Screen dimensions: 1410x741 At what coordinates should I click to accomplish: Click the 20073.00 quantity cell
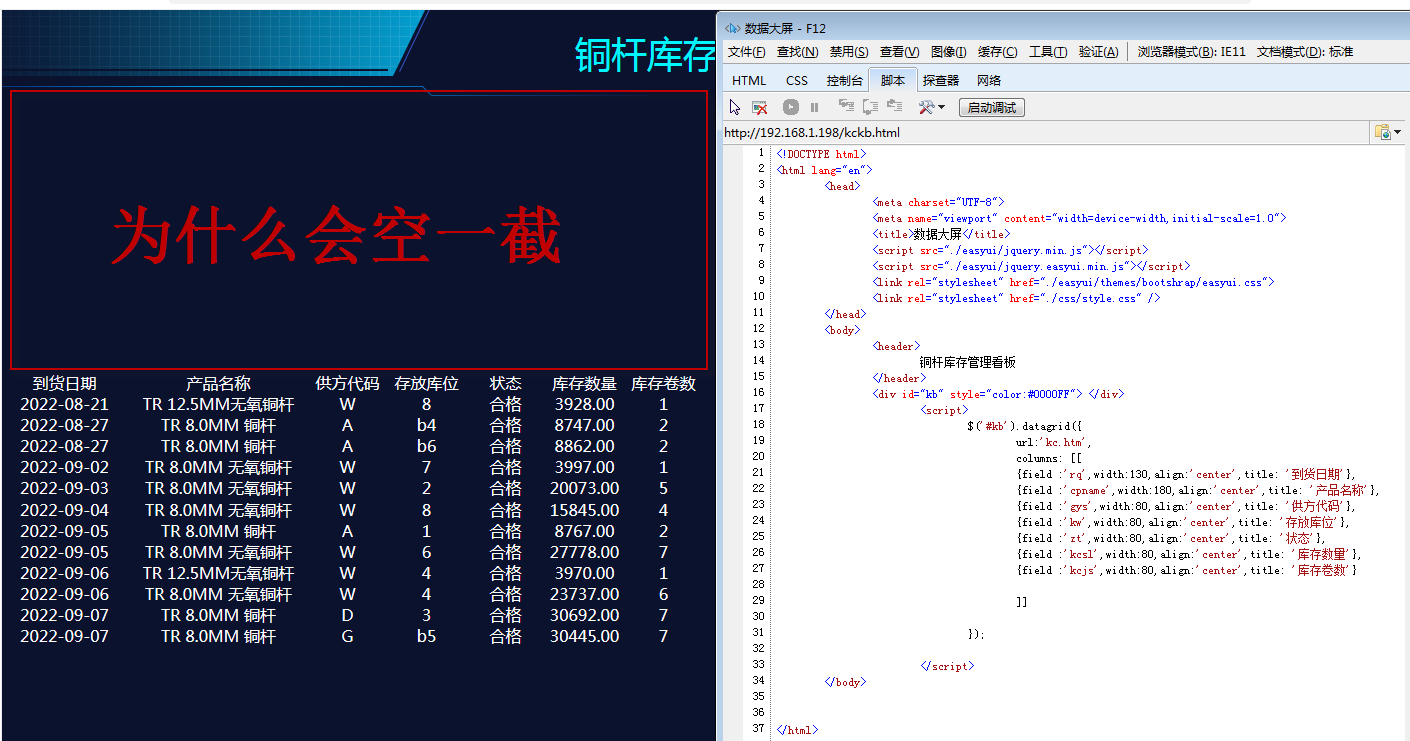(585, 488)
